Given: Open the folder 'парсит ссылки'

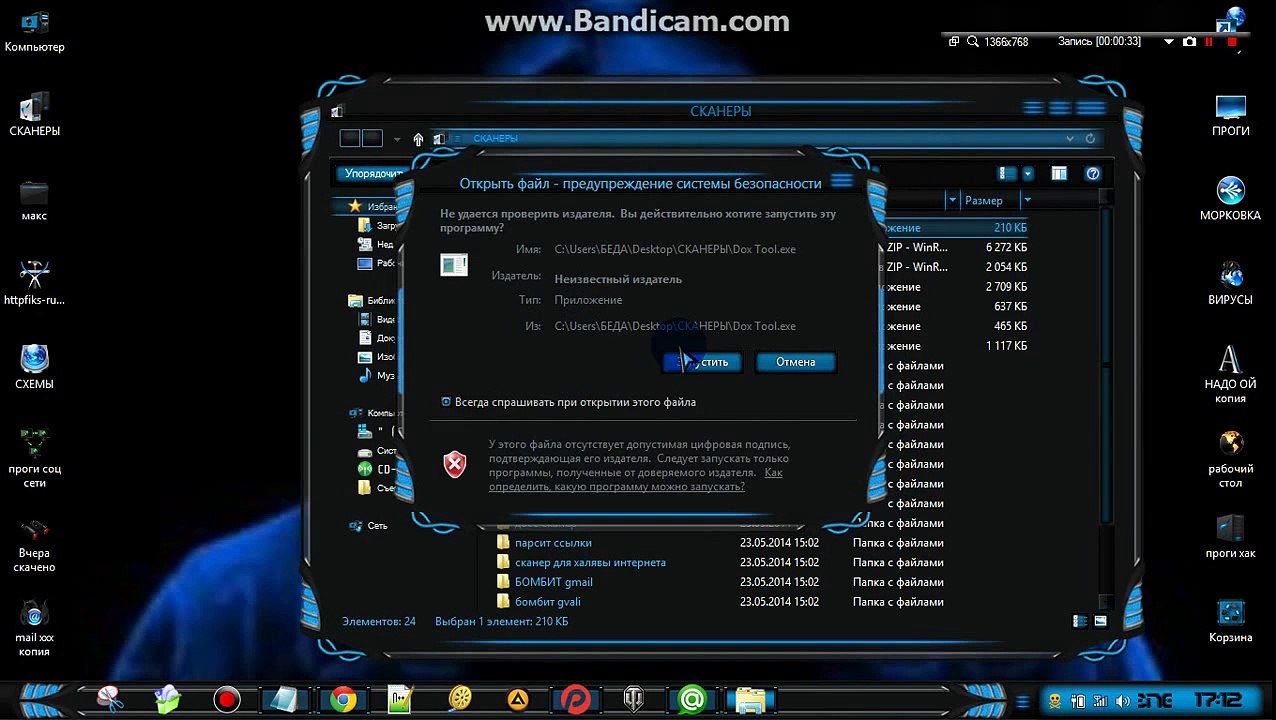Looking at the screenshot, I should [x=553, y=543].
